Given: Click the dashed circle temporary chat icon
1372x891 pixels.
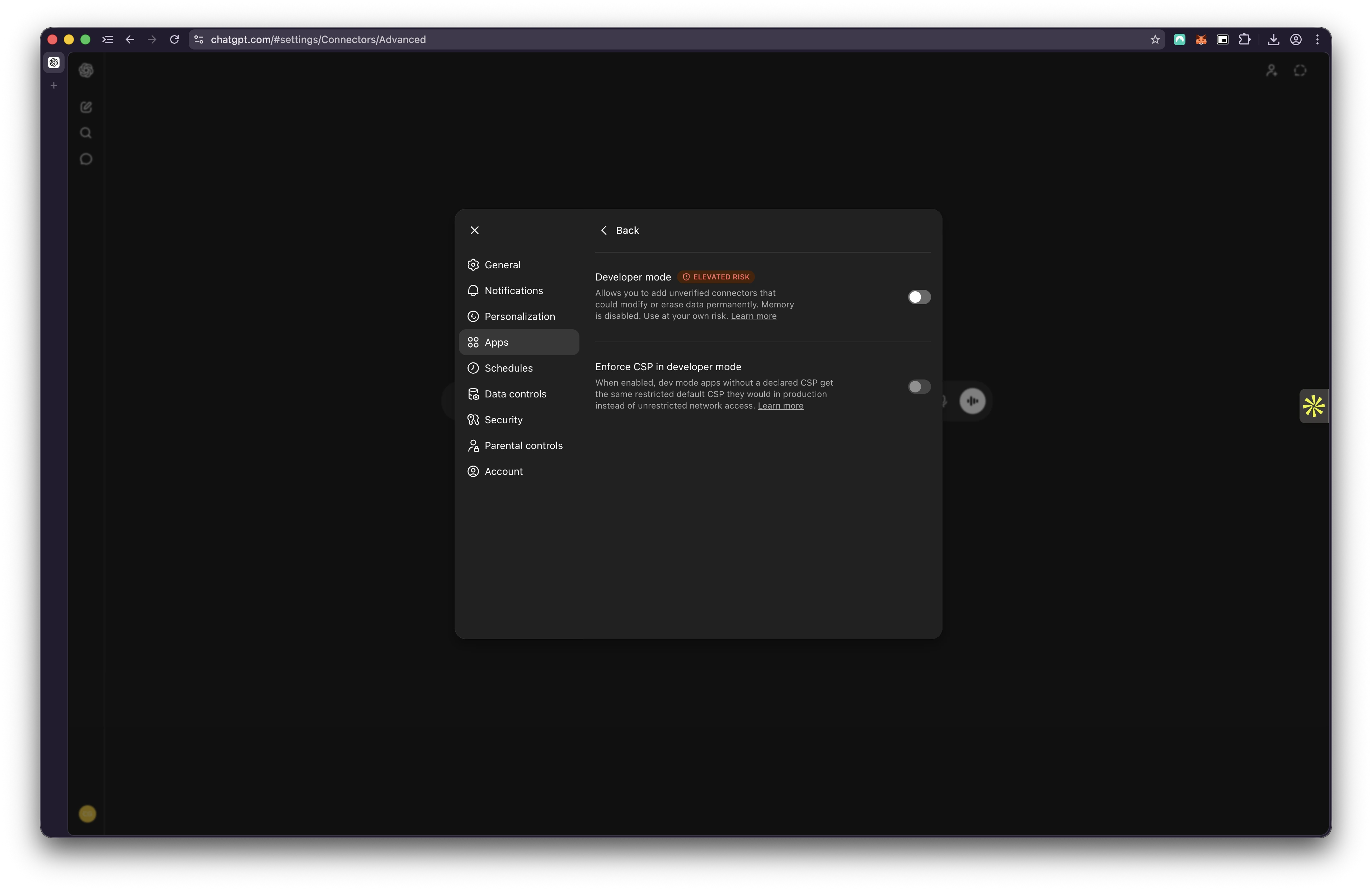Looking at the screenshot, I should pos(1300,70).
